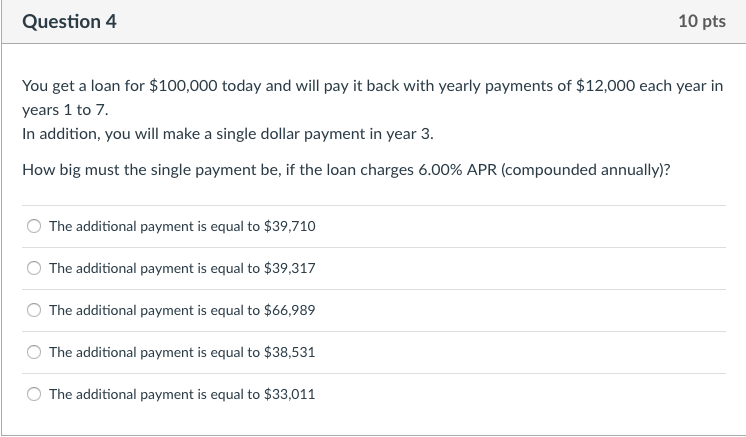Select the radio button for $39,710
This screenshot has height=437, width=746.
pos(34,226)
